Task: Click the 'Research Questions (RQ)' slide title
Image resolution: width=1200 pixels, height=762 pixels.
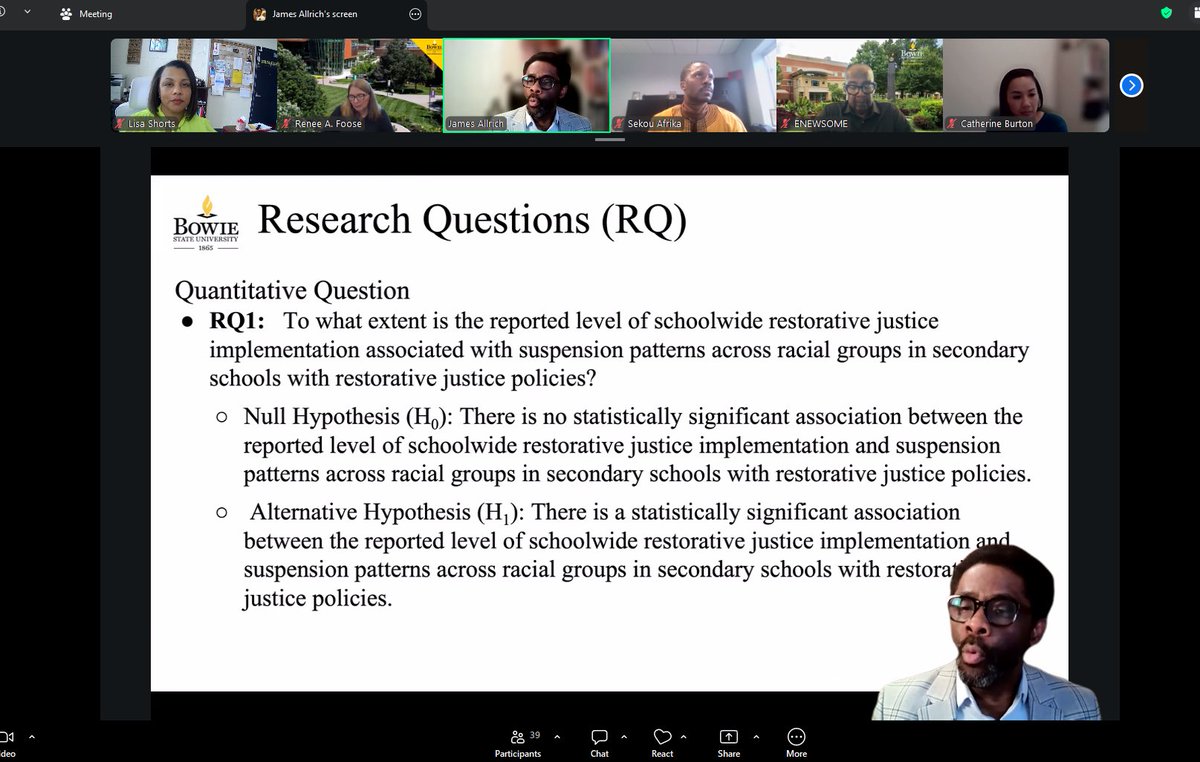Action: [x=472, y=221]
